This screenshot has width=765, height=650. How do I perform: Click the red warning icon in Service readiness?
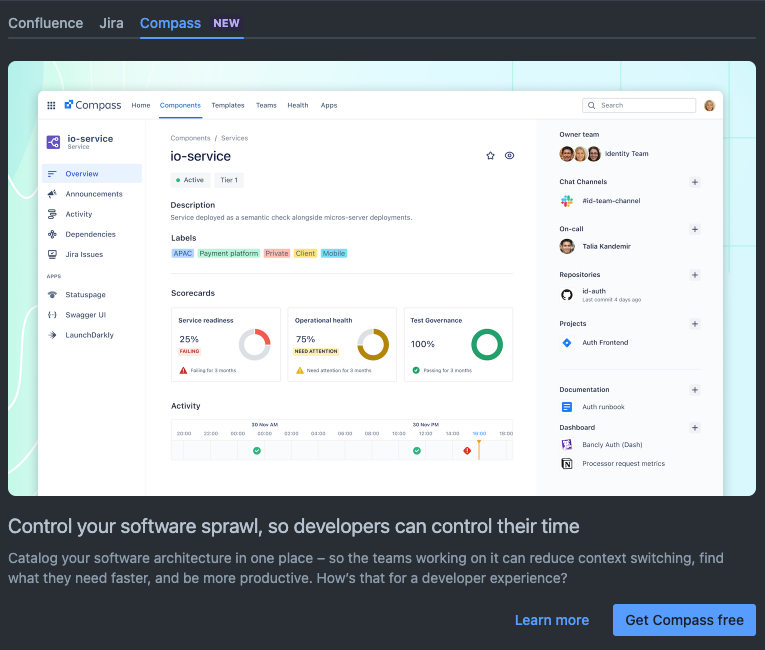[x=183, y=370]
